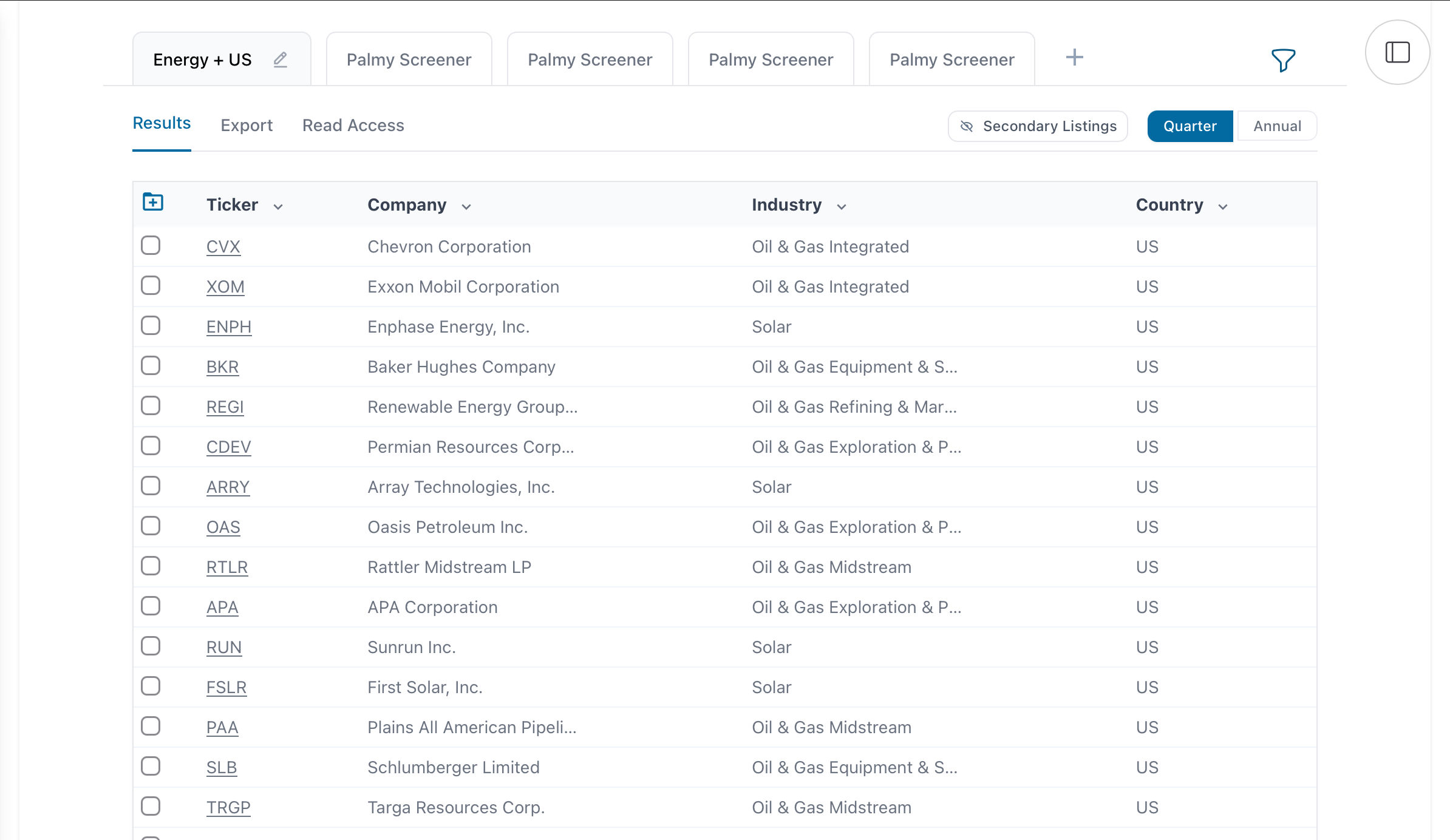Open the Industry column chevron
Viewport: 1450px width, 840px height.
[x=842, y=207]
